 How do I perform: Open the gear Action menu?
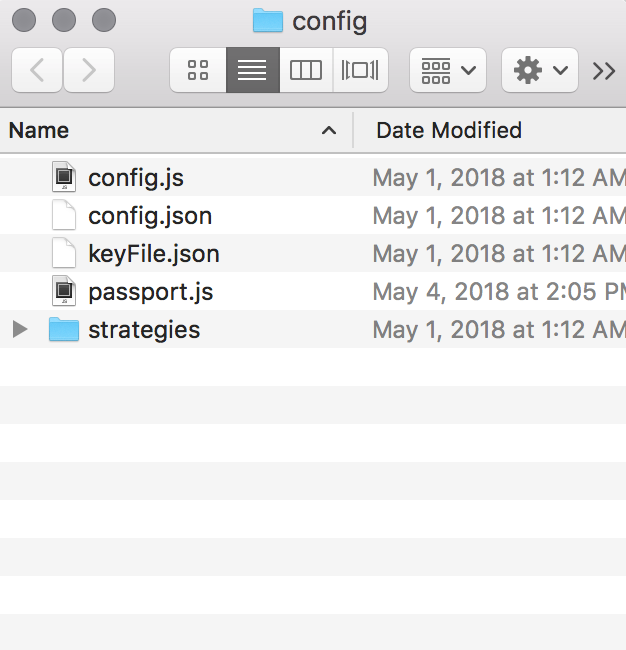point(540,70)
